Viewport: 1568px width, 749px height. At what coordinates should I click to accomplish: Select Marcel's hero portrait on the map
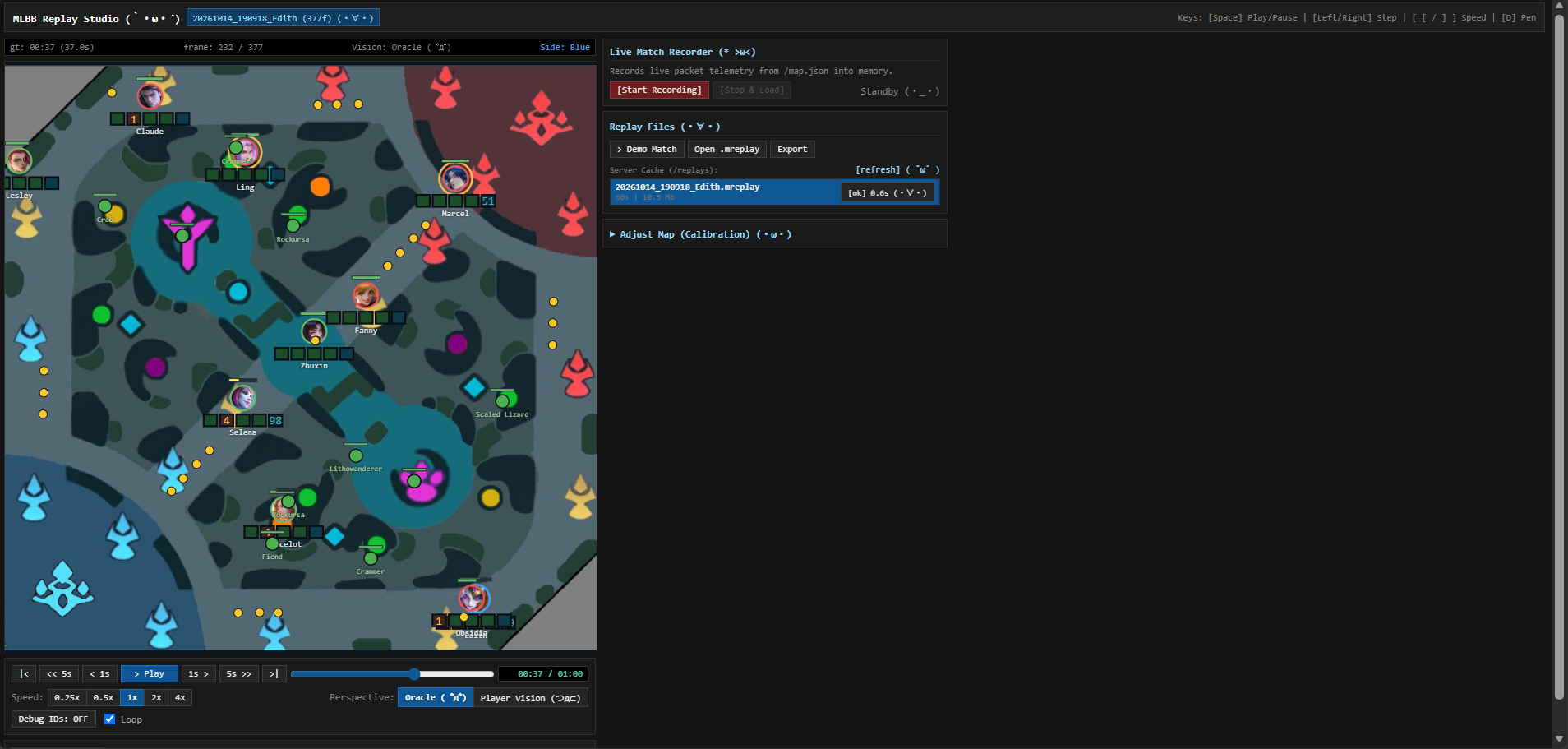455,178
